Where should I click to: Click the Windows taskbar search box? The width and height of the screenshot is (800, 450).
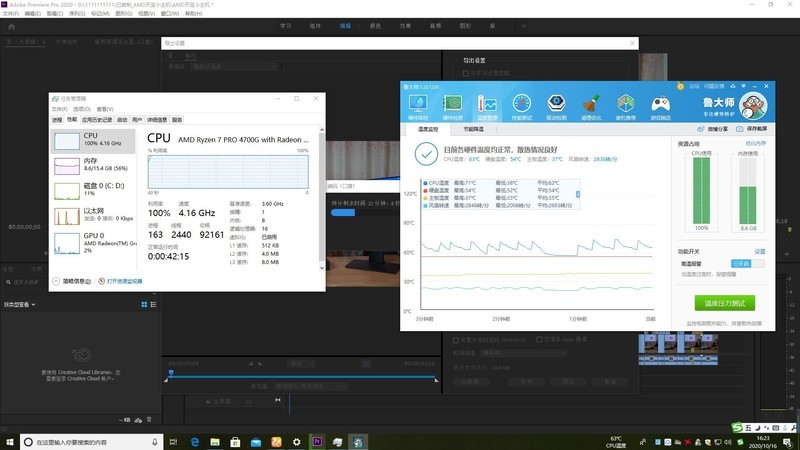coord(85,441)
